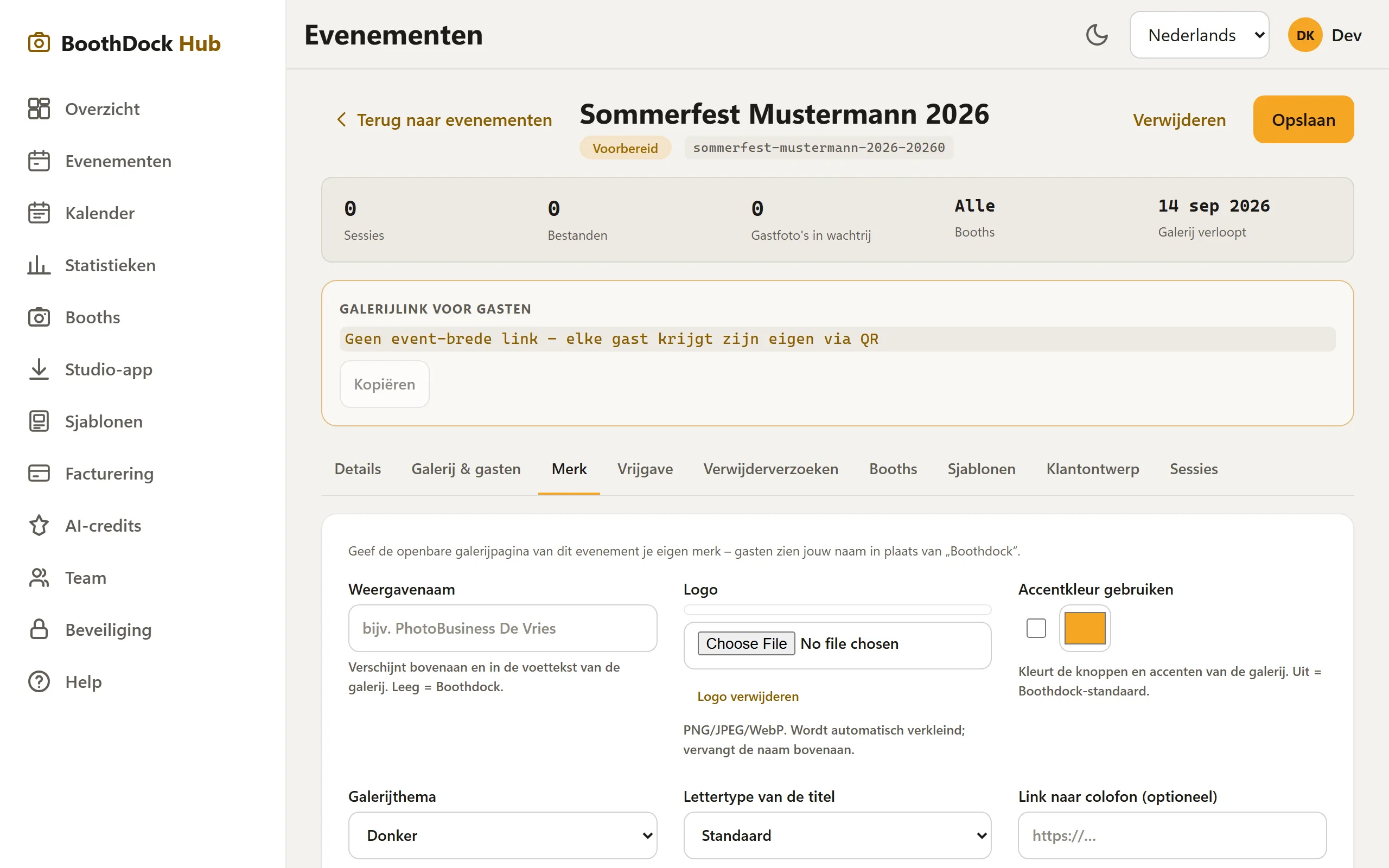This screenshot has height=868, width=1389.
Task: Click the Choose File button for logo
Action: [x=746, y=643]
